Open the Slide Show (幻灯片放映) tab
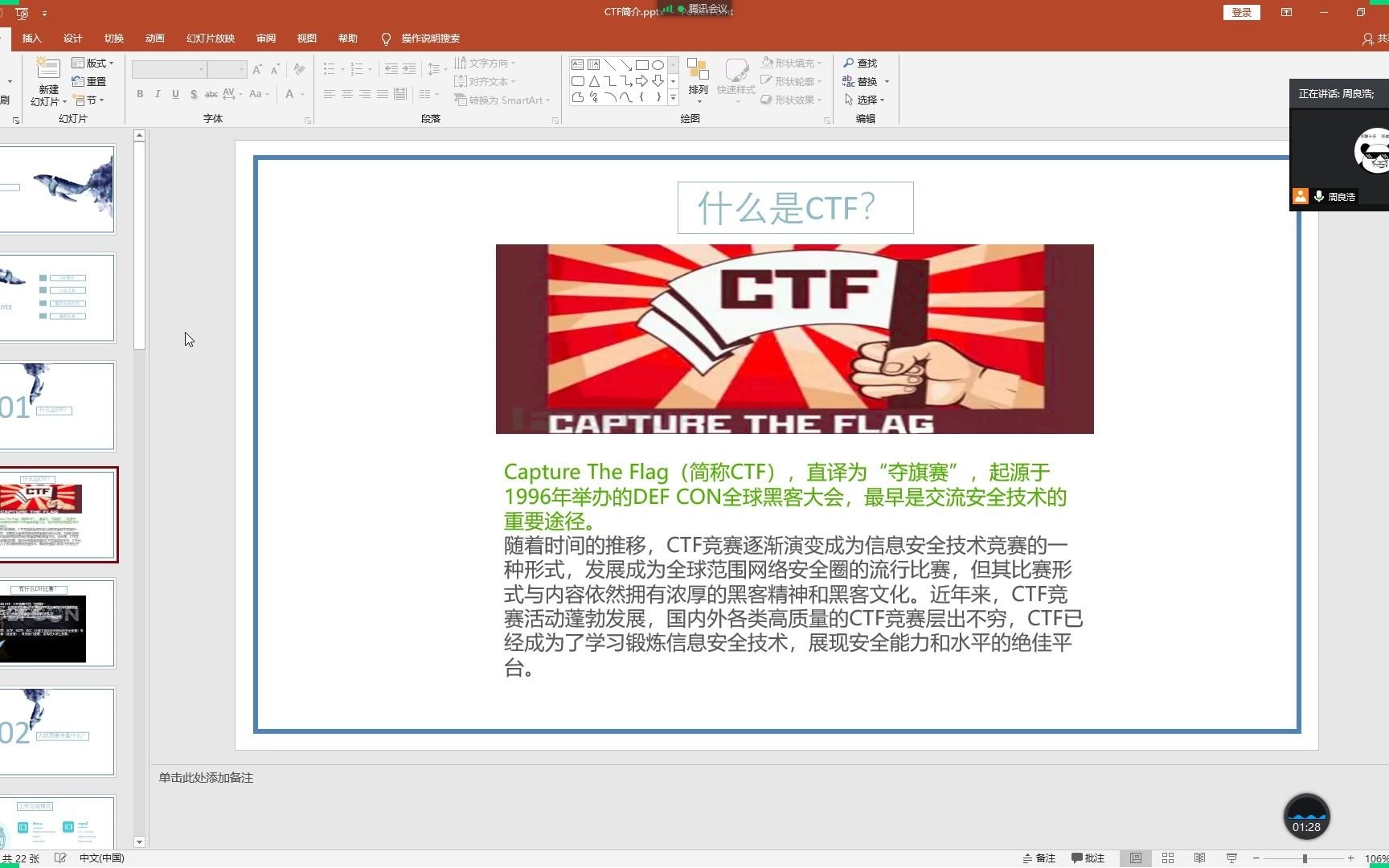1389x868 pixels. [x=211, y=38]
